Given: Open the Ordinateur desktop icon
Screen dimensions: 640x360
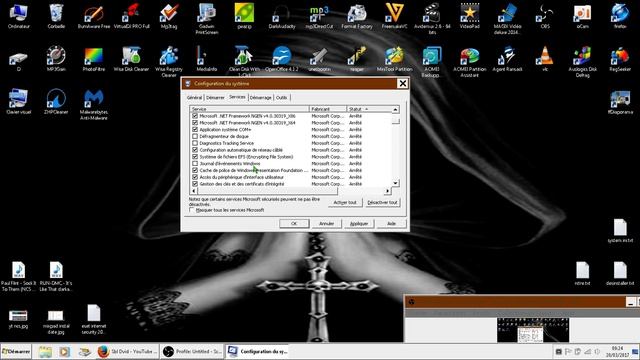Looking at the screenshot, I should pyautogui.click(x=18, y=16).
